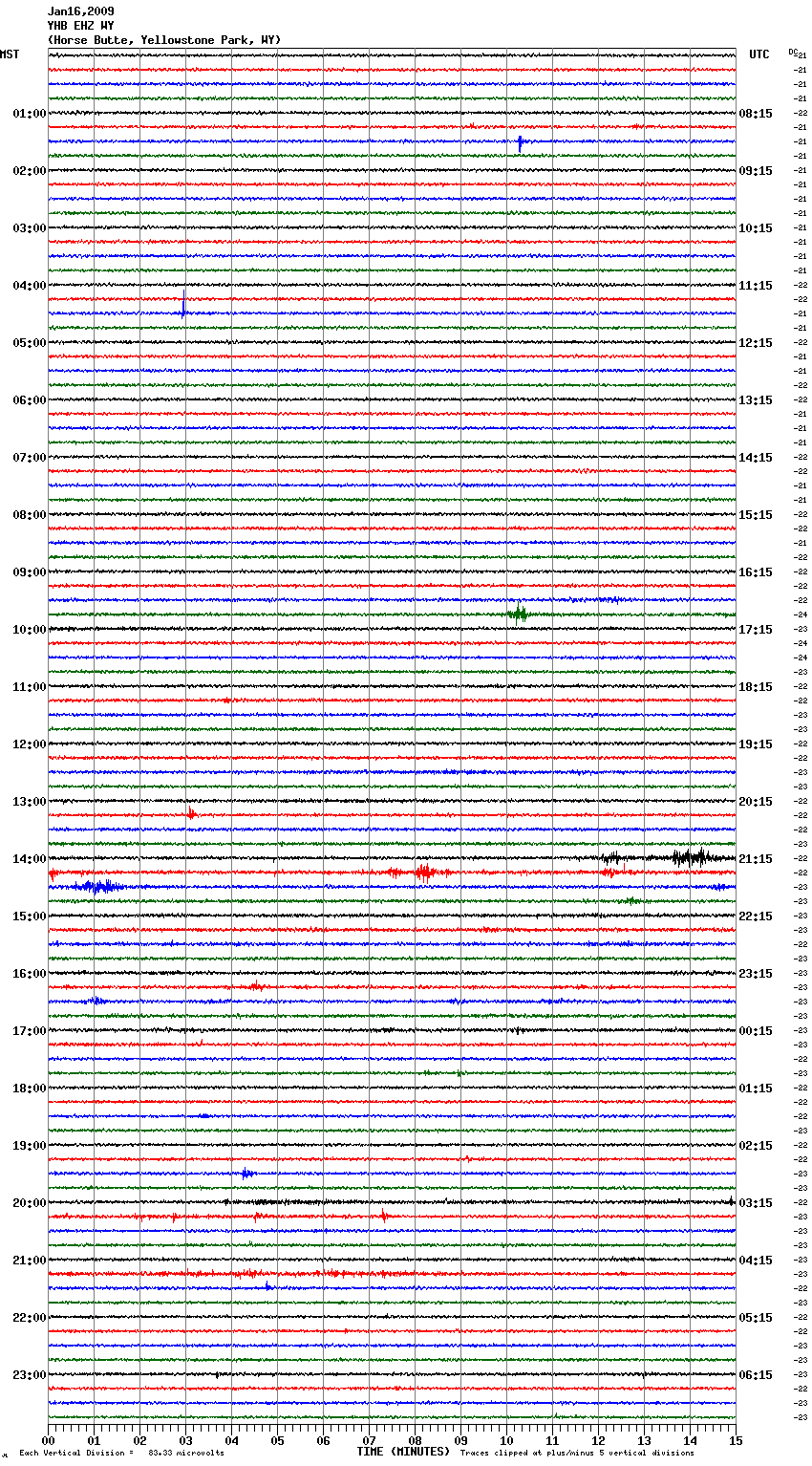Click blue spike on 04:30 trace near minute 3
Viewport: 812px width, 1466px height.
183,305
